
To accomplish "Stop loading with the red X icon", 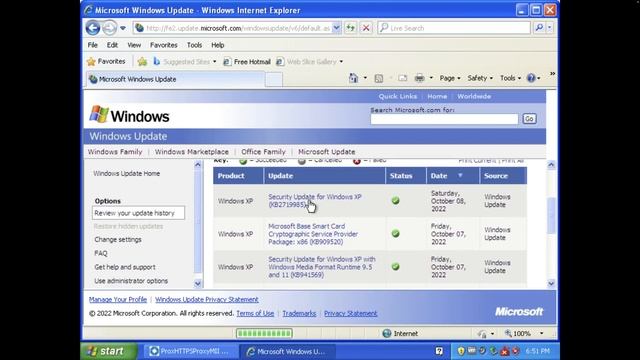I will tap(366, 28).
